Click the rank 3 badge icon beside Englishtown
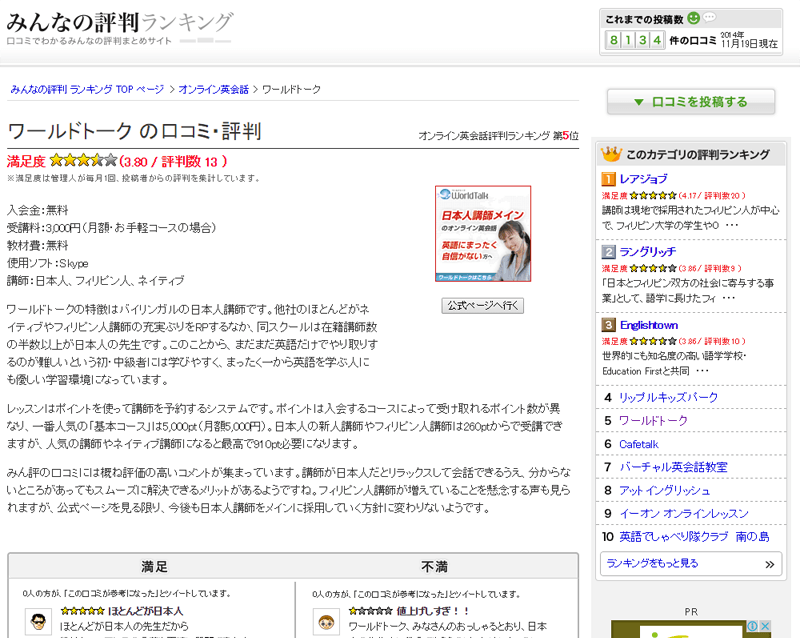The image size is (800, 638). tap(608, 325)
